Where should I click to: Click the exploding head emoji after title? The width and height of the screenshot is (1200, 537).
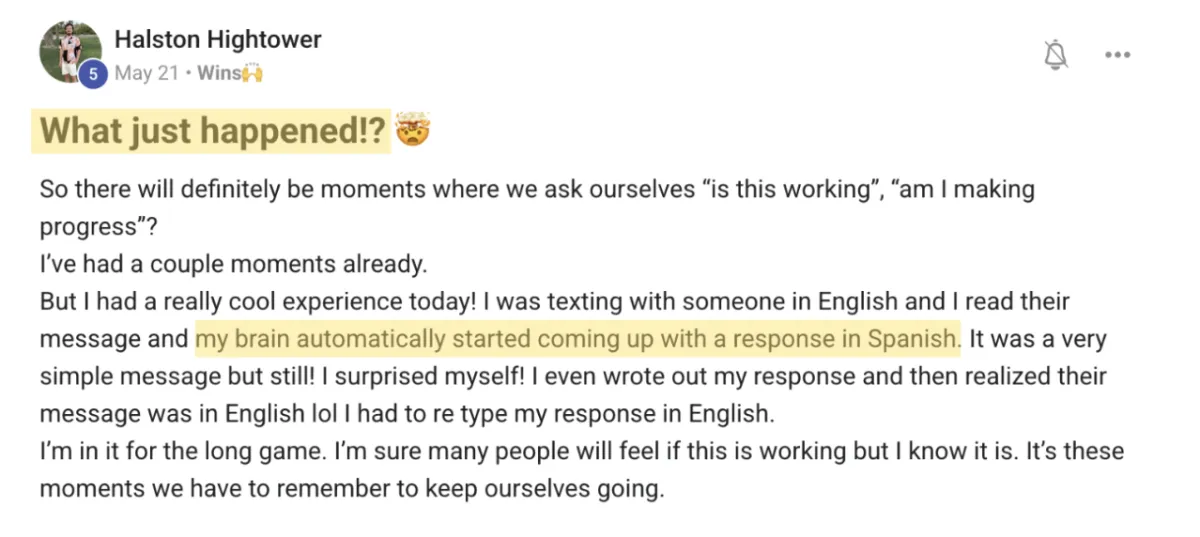410,131
